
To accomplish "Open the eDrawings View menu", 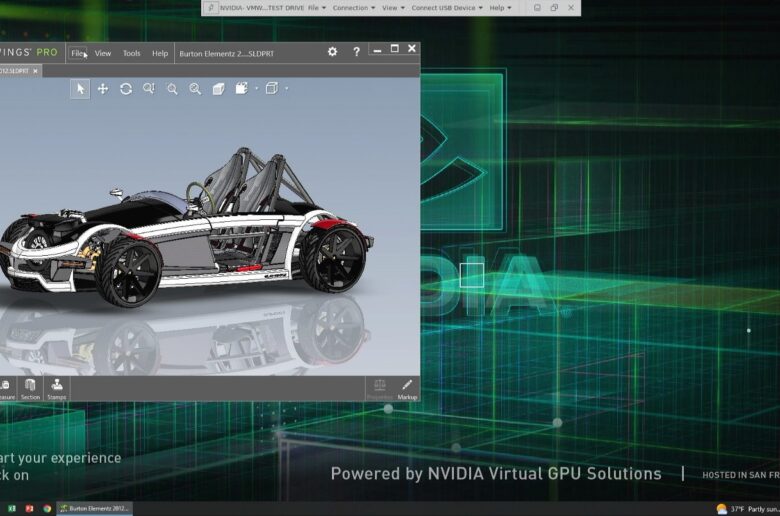I will pos(103,53).
